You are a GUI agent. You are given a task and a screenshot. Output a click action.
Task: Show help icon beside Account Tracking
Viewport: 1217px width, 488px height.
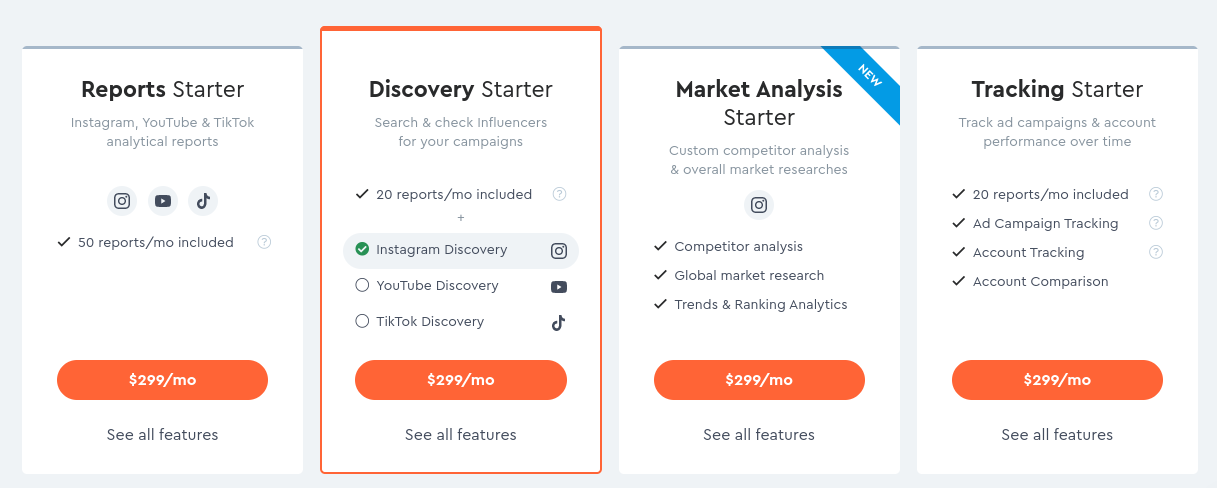[x=1156, y=252]
